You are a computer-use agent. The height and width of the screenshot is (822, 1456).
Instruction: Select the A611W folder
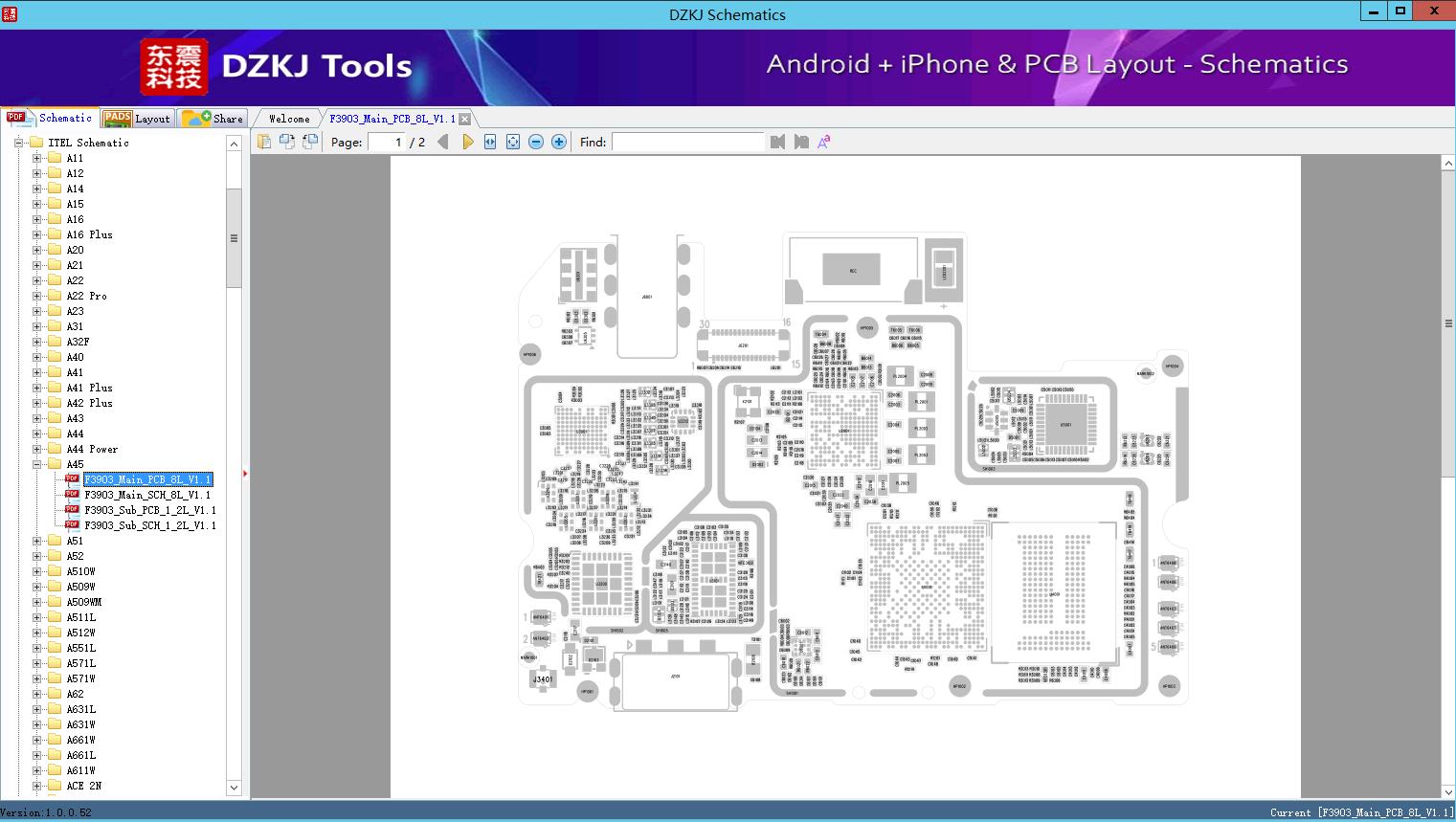tap(81, 770)
